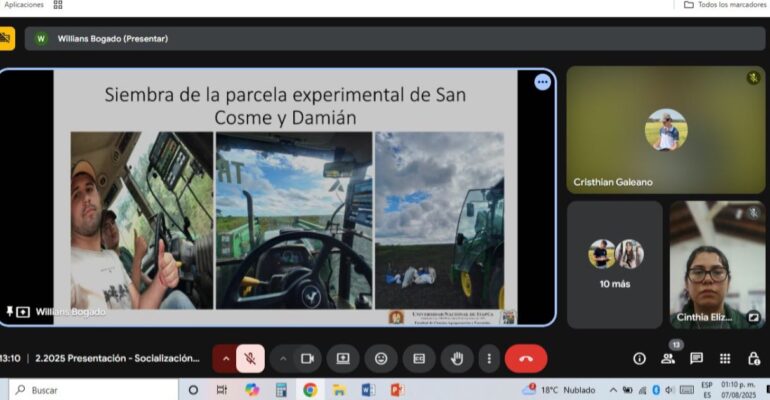This screenshot has height=400, width=770.
Task: Click the Windows search box 'Buscar'
Action: 93,390
